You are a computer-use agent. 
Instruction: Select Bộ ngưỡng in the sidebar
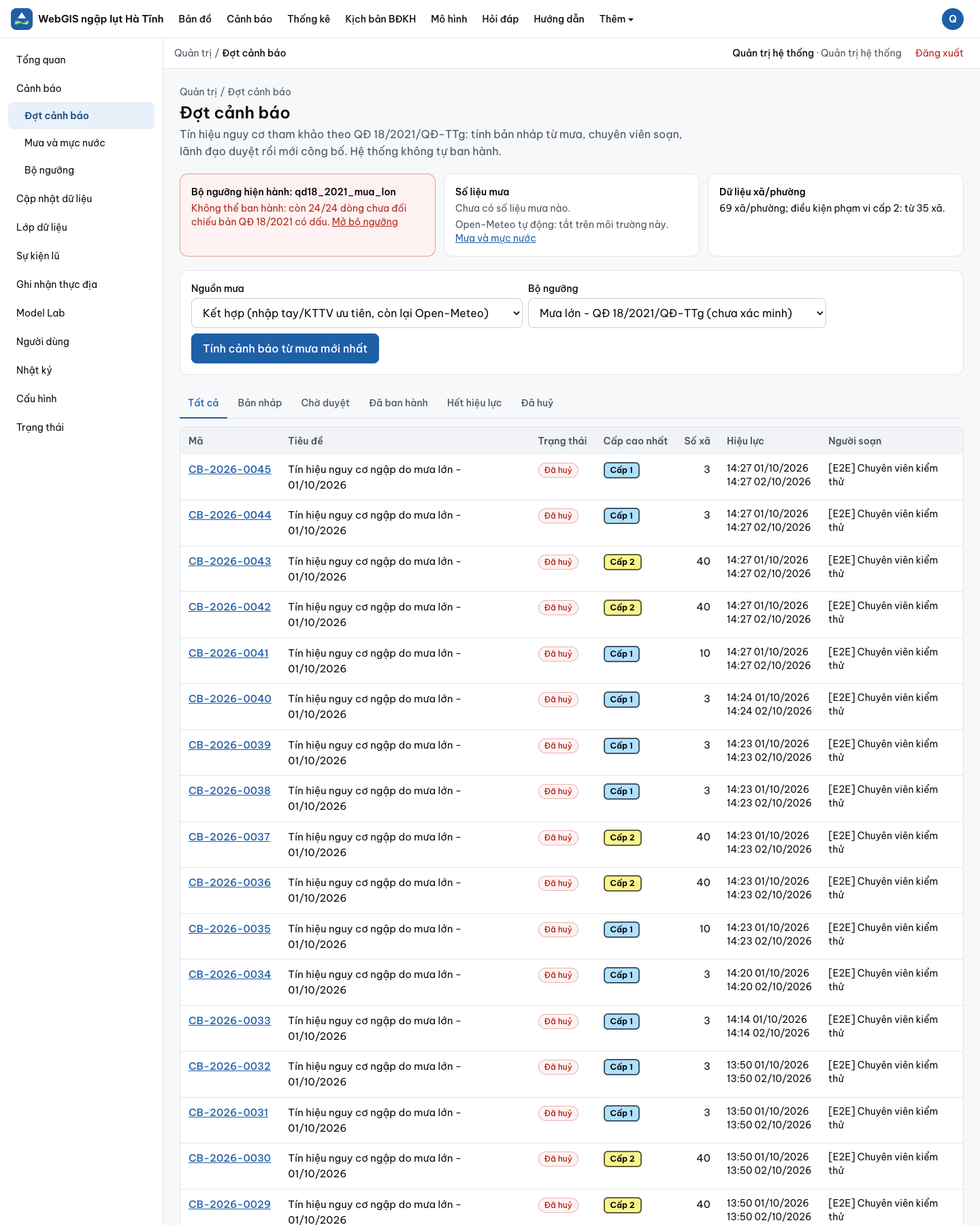(x=82, y=170)
